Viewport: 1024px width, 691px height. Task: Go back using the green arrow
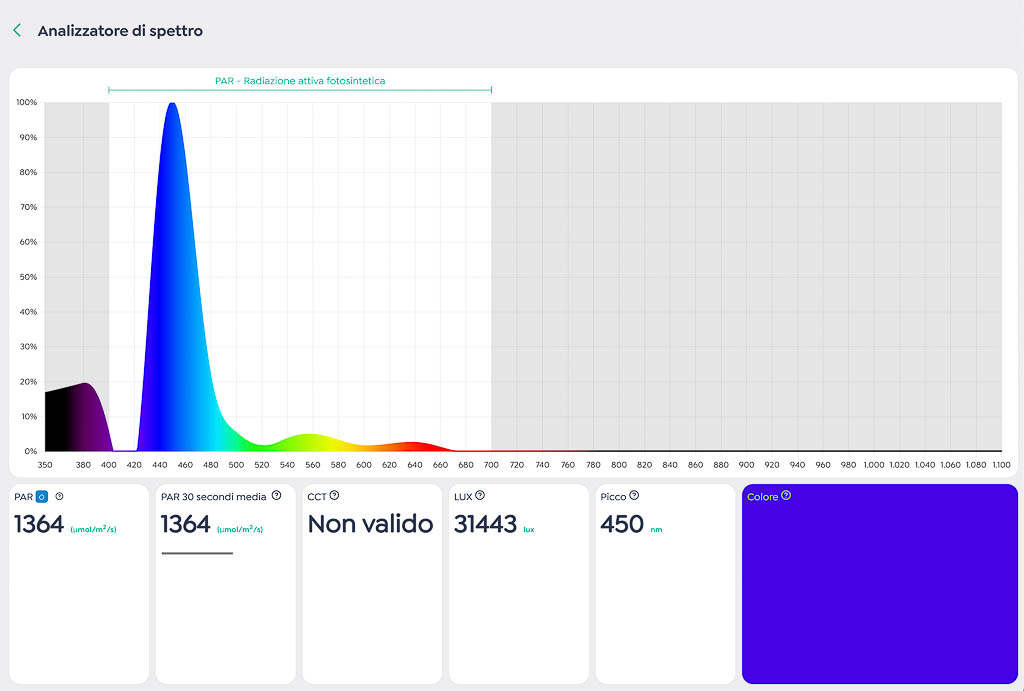tap(17, 31)
